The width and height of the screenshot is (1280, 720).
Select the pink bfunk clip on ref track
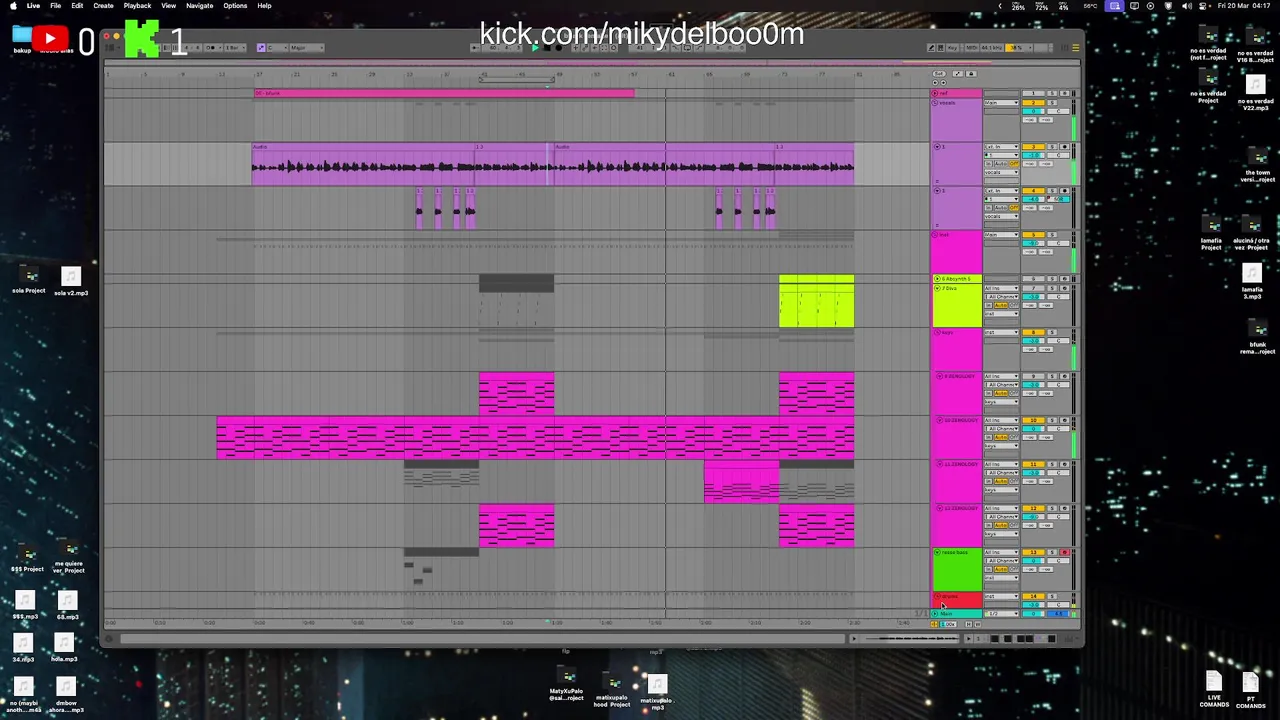[444, 93]
